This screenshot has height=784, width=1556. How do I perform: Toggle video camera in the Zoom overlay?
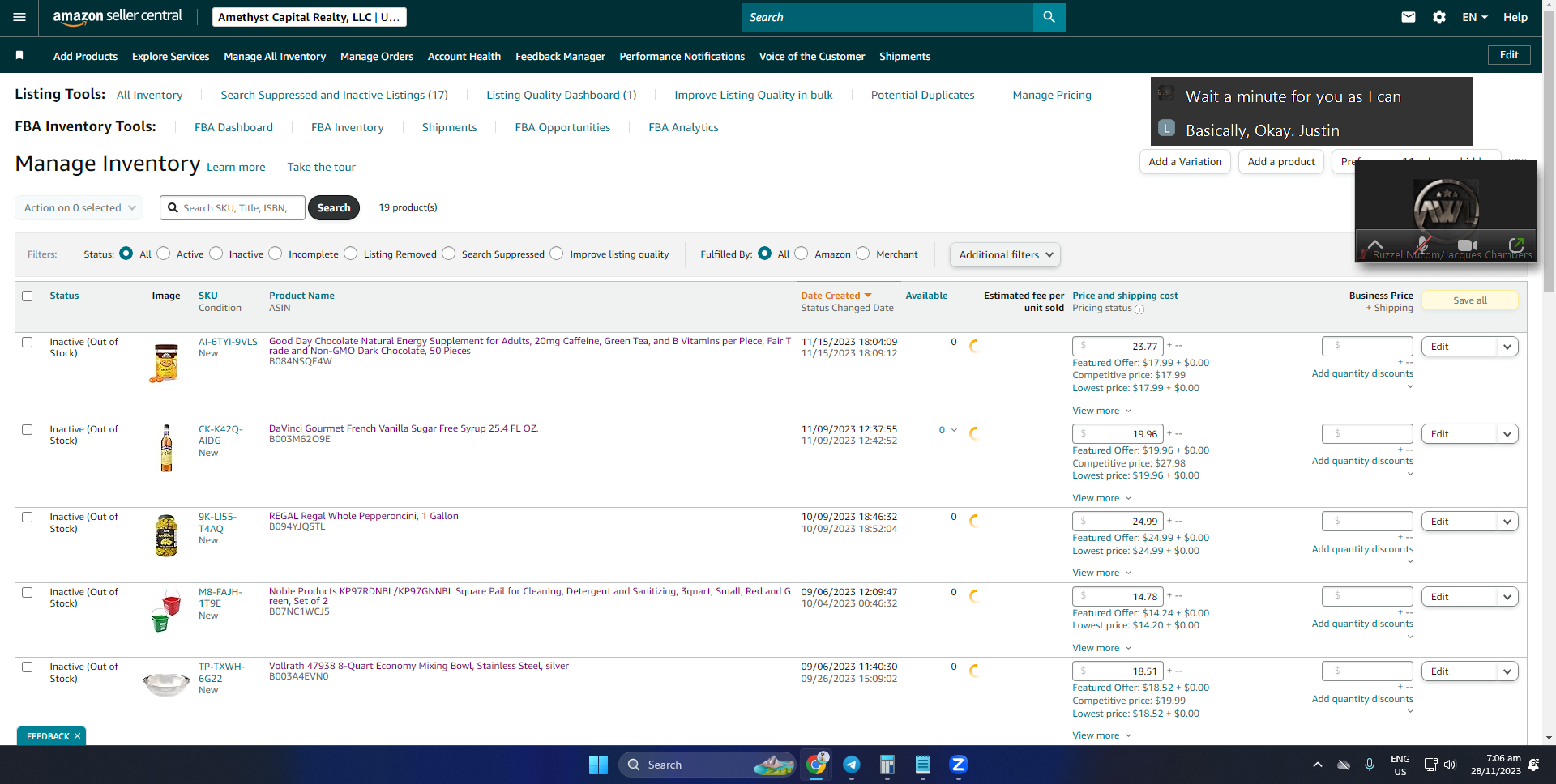[1468, 245]
